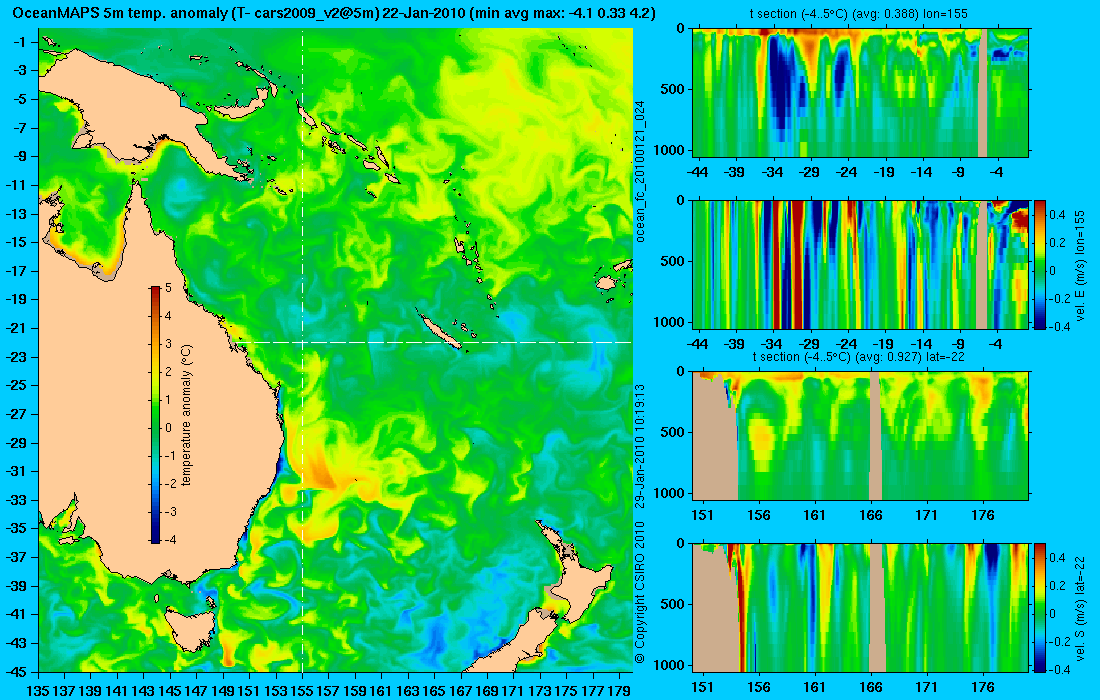Screen dimensions: 1100x700
Task: Select the vel. E (m/s) lon=155 colorbar
Action: (1040, 264)
